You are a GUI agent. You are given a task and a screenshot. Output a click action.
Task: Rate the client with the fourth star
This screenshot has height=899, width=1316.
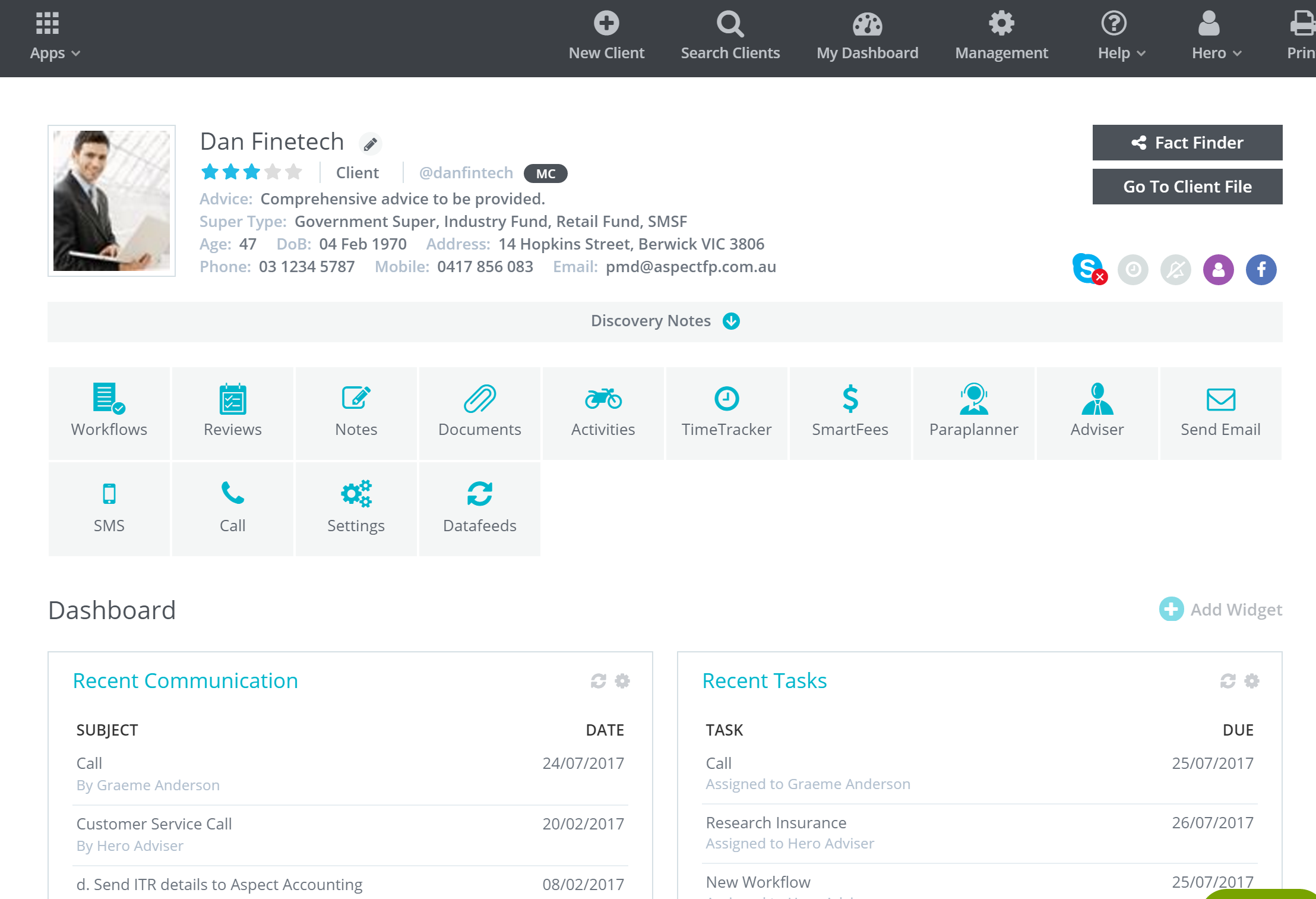[272, 172]
